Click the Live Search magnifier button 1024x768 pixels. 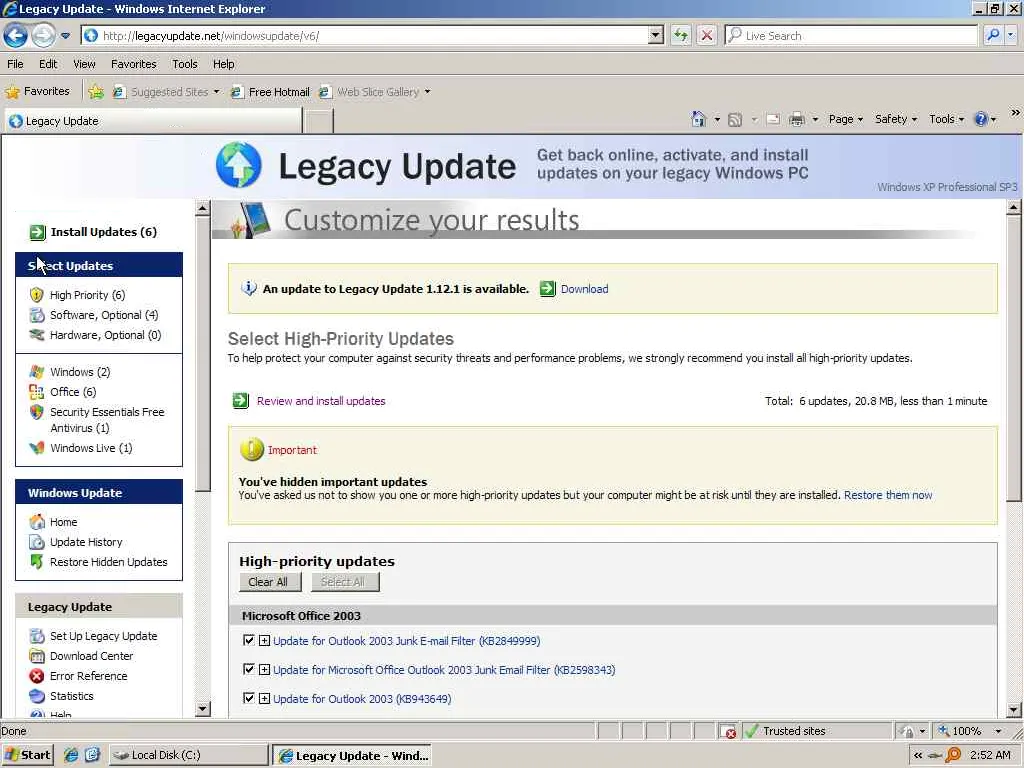click(x=993, y=35)
